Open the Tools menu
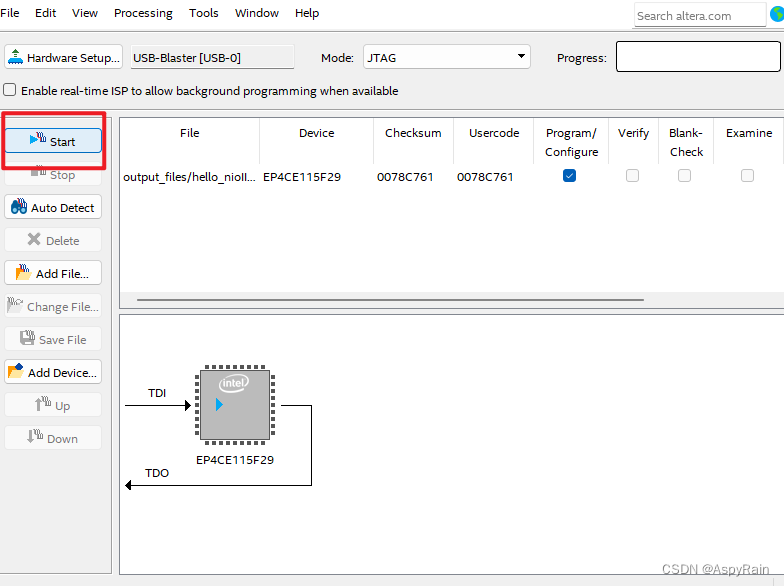Screen dimensions: 784x586 point(204,13)
